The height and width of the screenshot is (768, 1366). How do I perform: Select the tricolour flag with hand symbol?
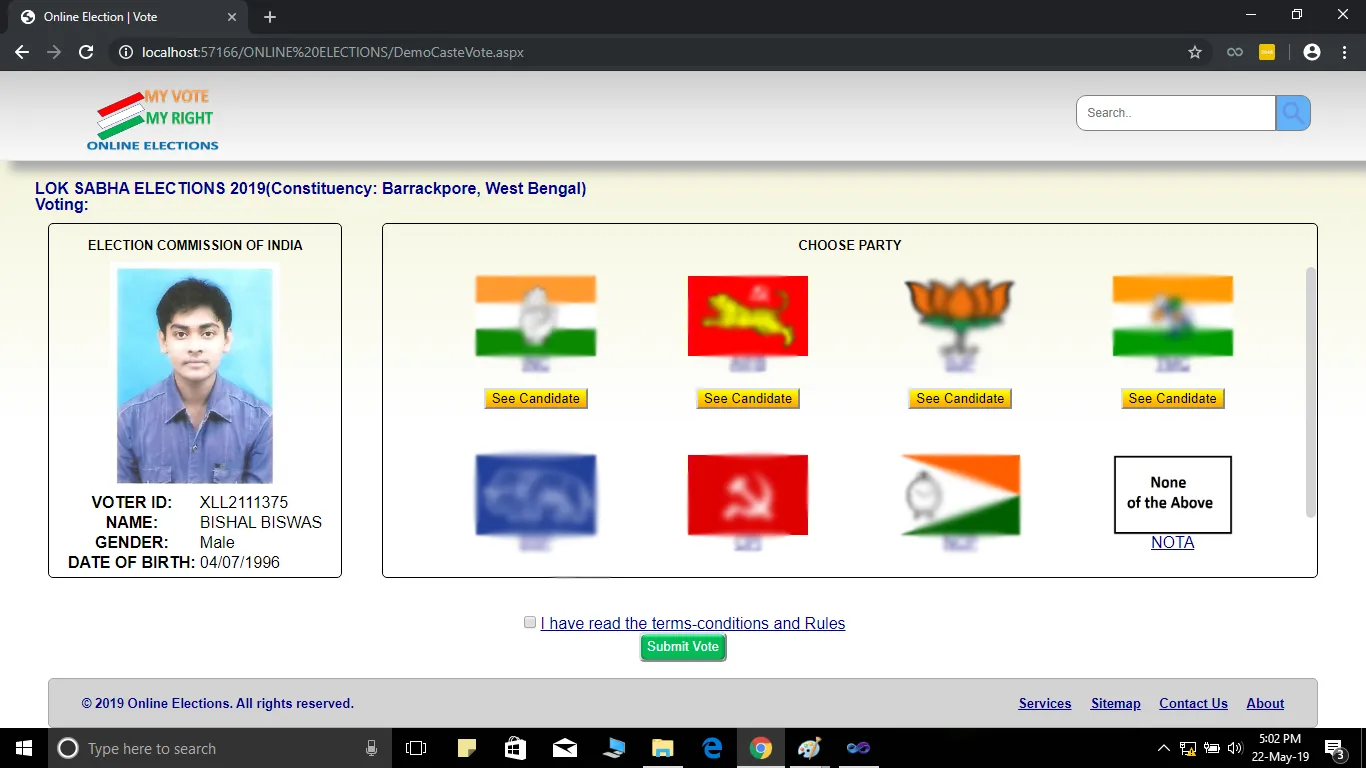[x=536, y=316]
